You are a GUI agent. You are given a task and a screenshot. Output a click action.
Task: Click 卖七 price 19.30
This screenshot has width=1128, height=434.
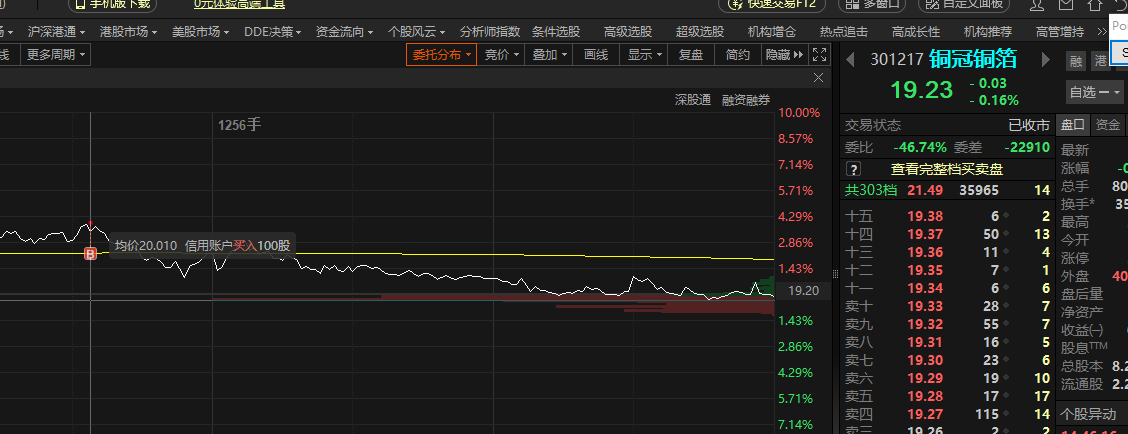point(925,361)
